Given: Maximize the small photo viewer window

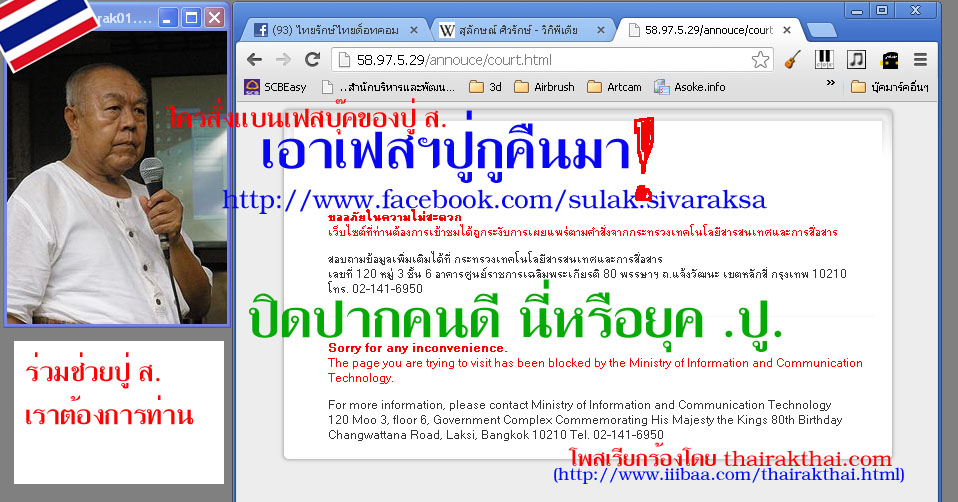Looking at the screenshot, I should (x=191, y=18).
